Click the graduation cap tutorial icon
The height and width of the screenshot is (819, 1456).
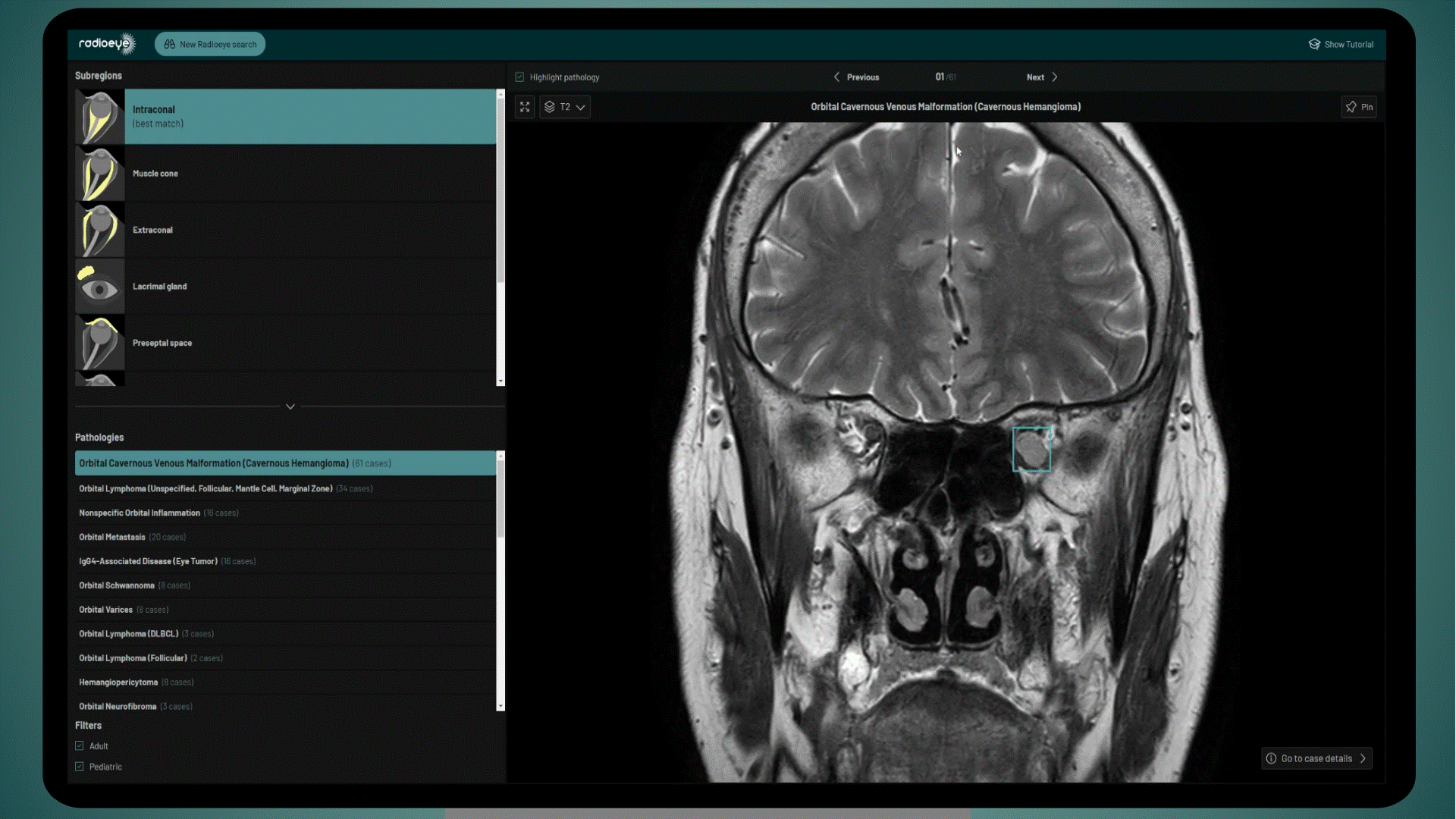[1314, 44]
